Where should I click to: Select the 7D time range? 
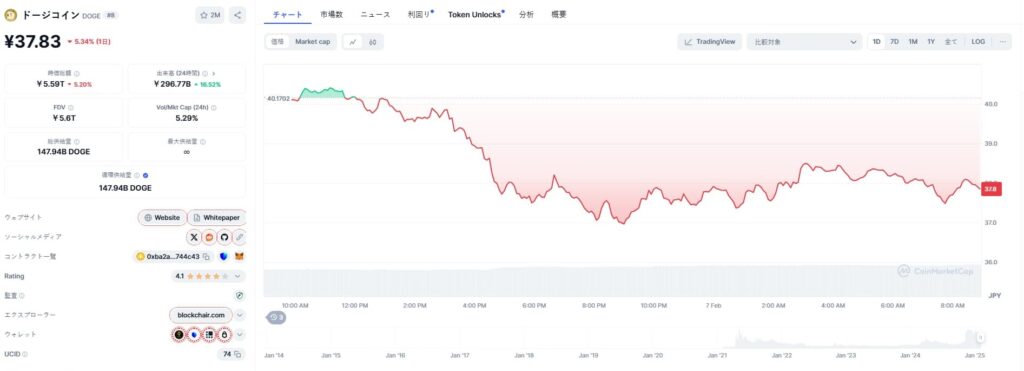[895, 42]
